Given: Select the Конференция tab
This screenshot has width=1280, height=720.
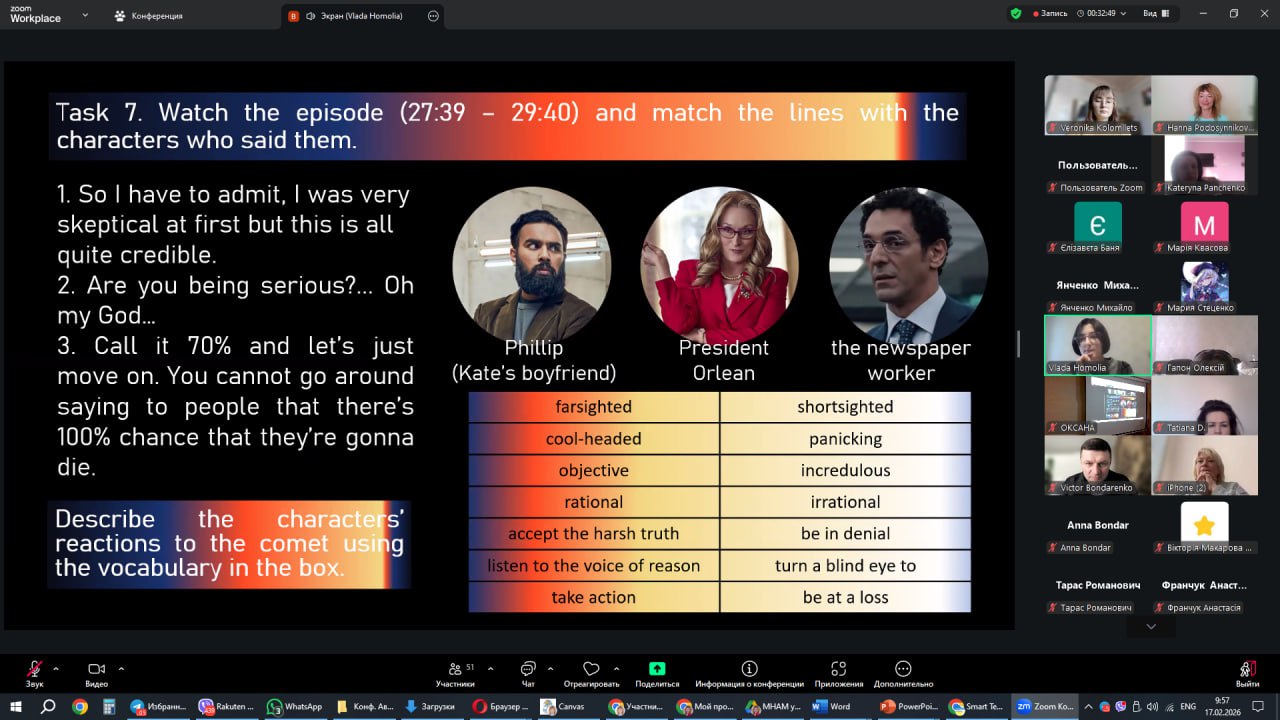Looking at the screenshot, I should click(148, 16).
